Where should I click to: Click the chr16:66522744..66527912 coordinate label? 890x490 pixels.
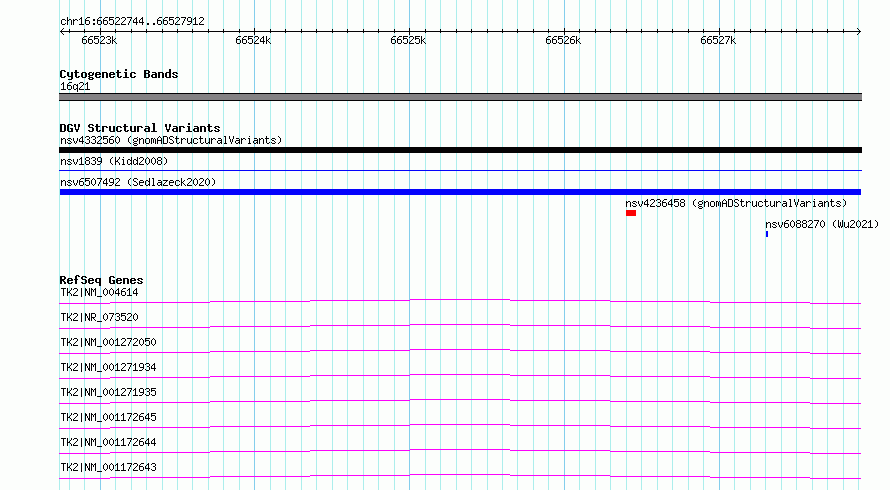point(132,21)
